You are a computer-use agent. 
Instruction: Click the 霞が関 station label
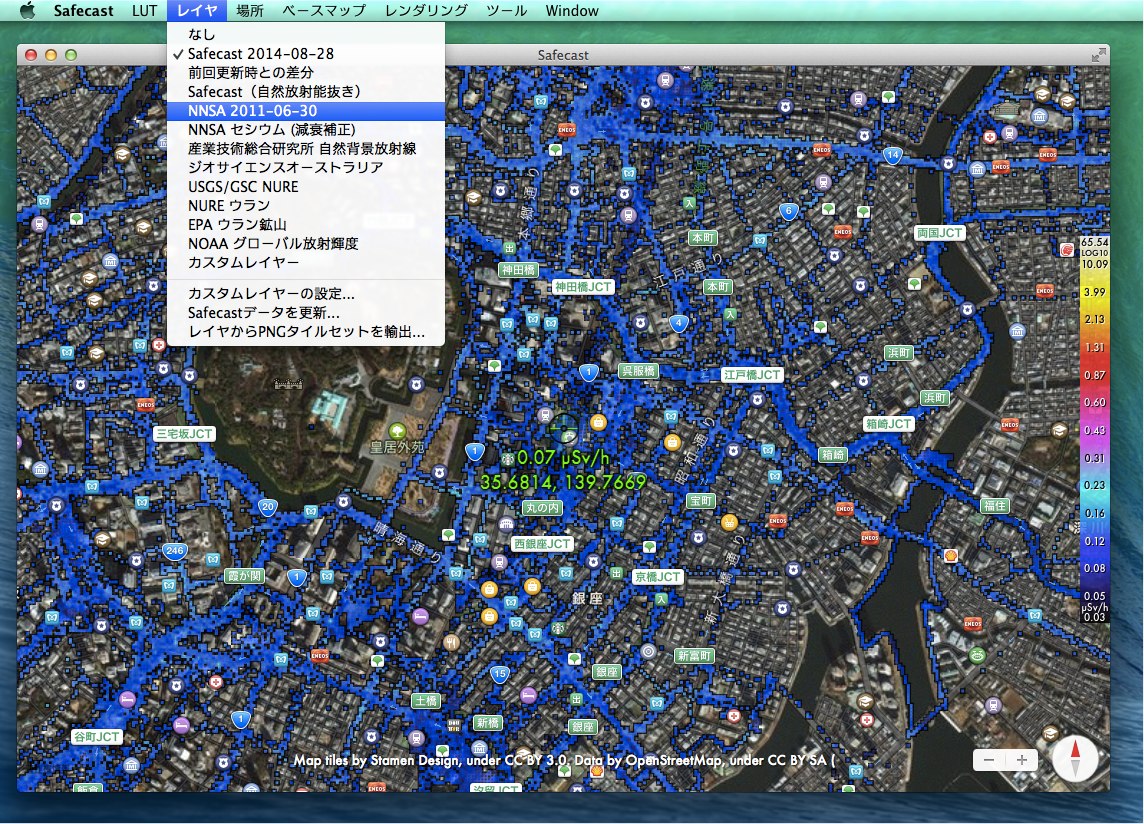[x=244, y=576]
